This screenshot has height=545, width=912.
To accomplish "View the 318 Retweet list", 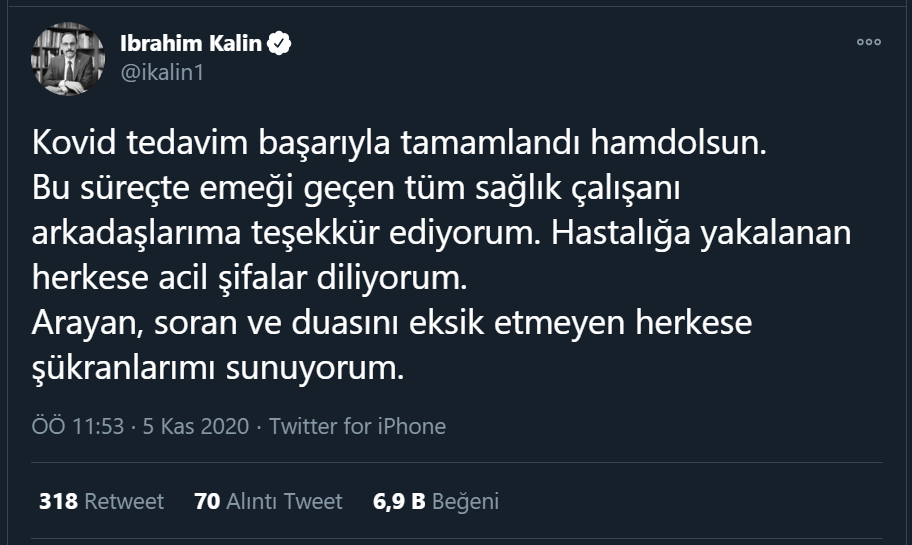I will click(101, 501).
